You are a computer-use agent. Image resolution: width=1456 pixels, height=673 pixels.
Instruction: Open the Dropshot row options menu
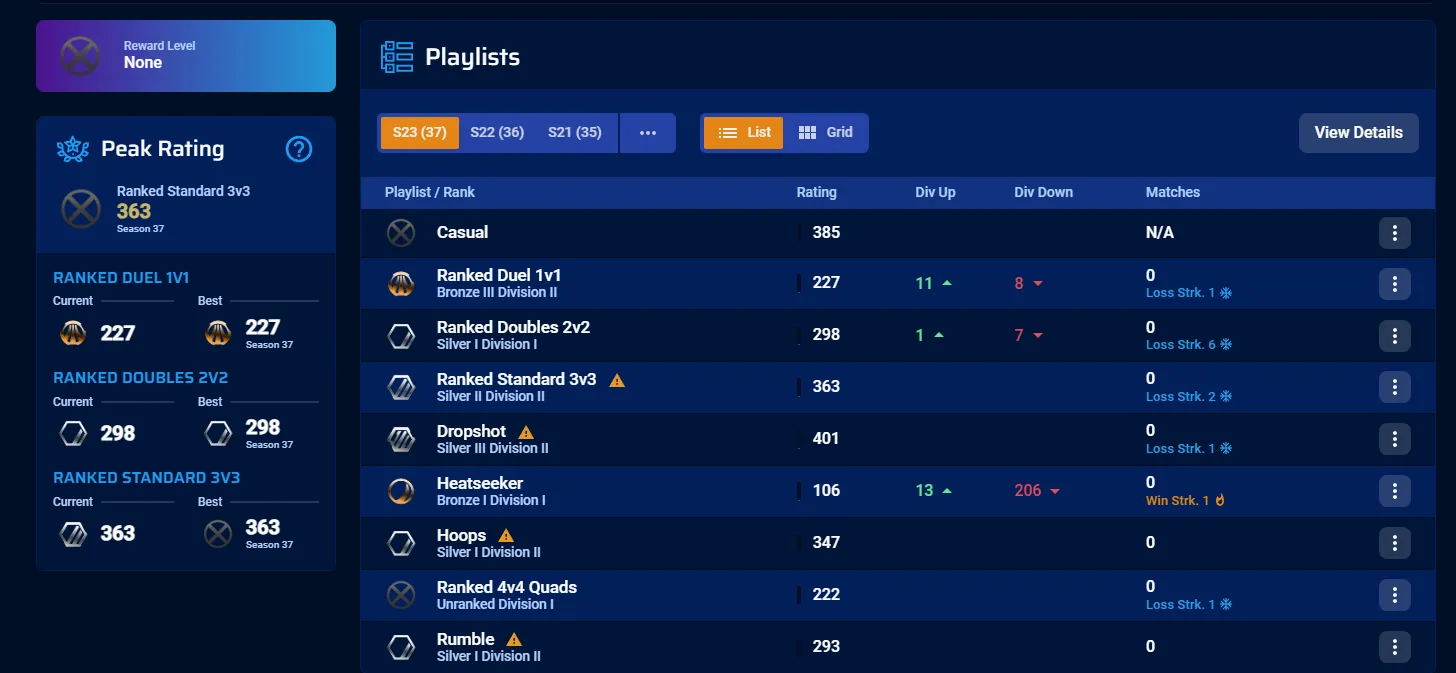[1395, 439]
